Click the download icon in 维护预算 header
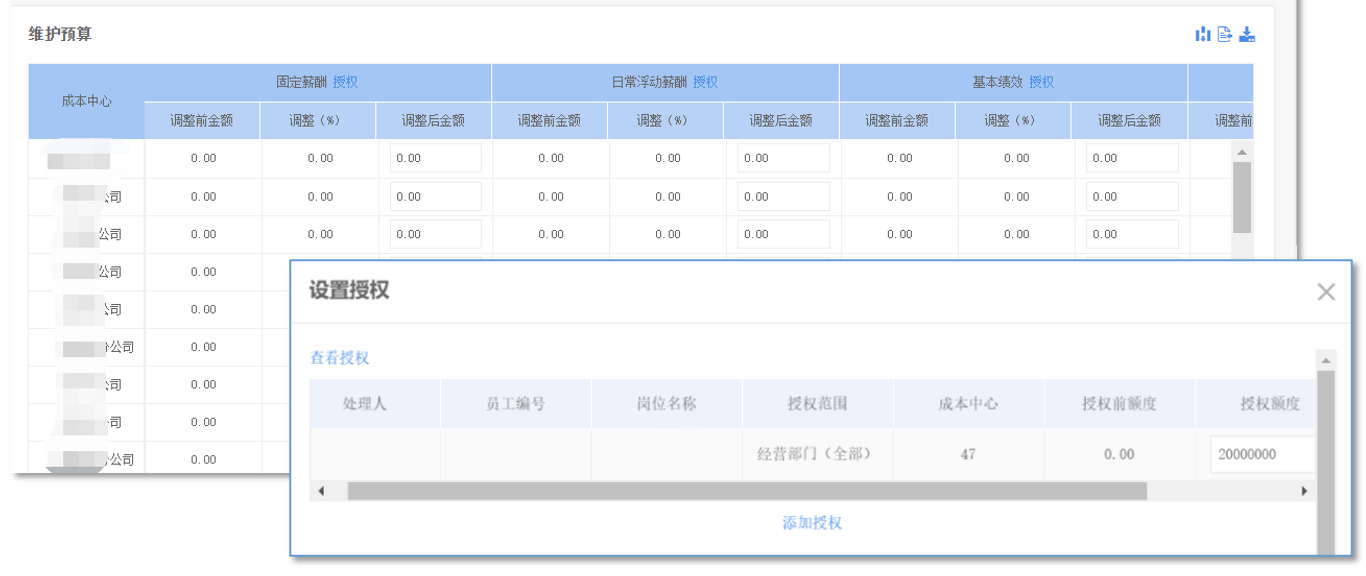1366x576 pixels. [x=1247, y=35]
